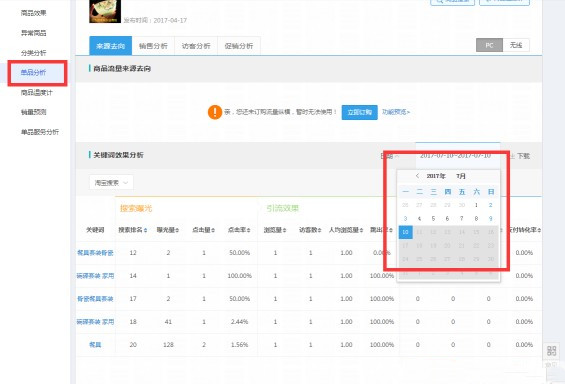Image resolution: width=565 pixels, height=384 pixels.
Task: Click the product thumbnail image
Action: pyautogui.click(x=105, y=11)
